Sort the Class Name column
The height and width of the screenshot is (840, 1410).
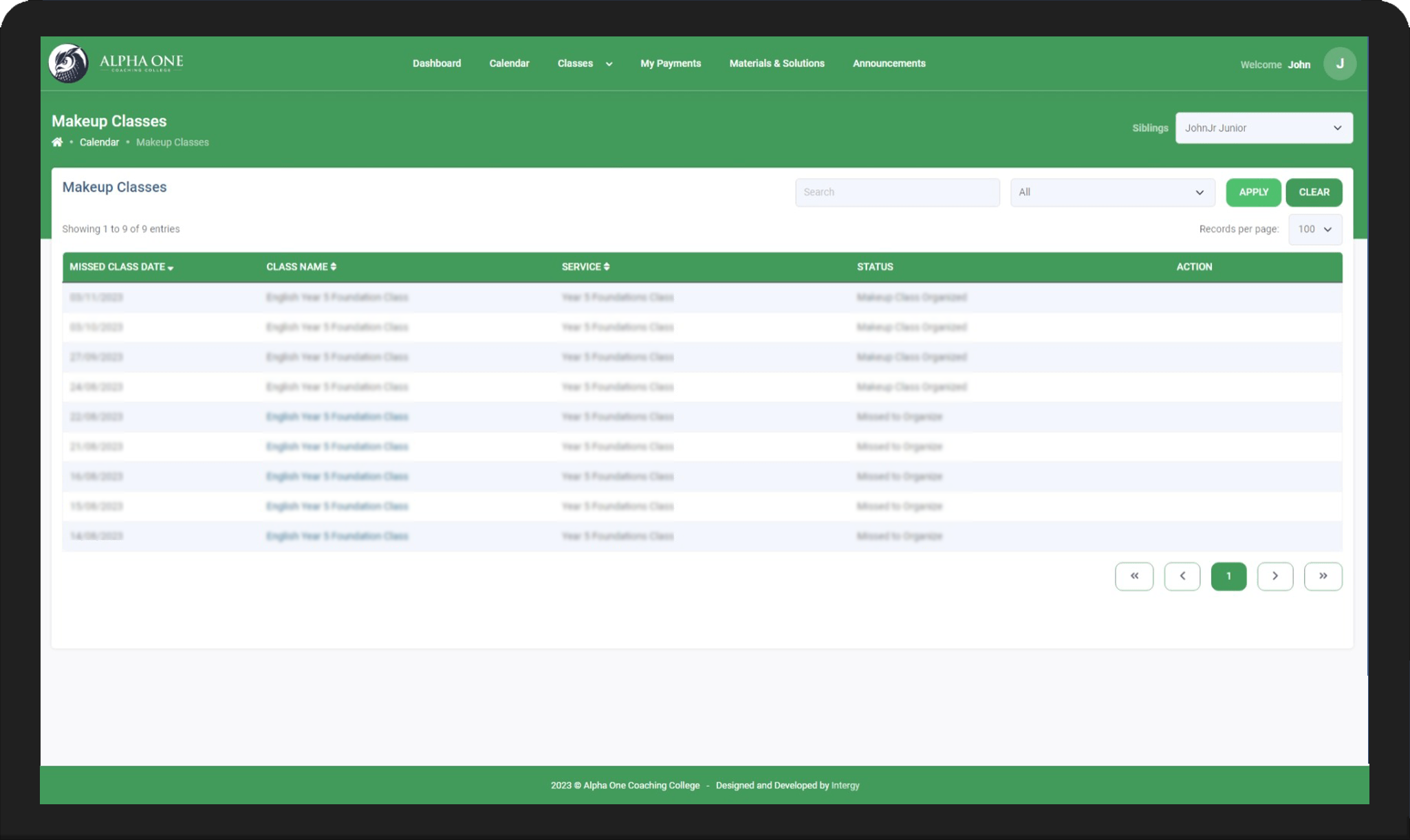(301, 267)
